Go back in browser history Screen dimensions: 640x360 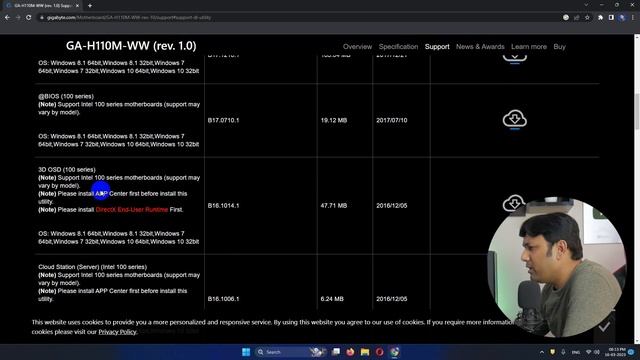7,18
